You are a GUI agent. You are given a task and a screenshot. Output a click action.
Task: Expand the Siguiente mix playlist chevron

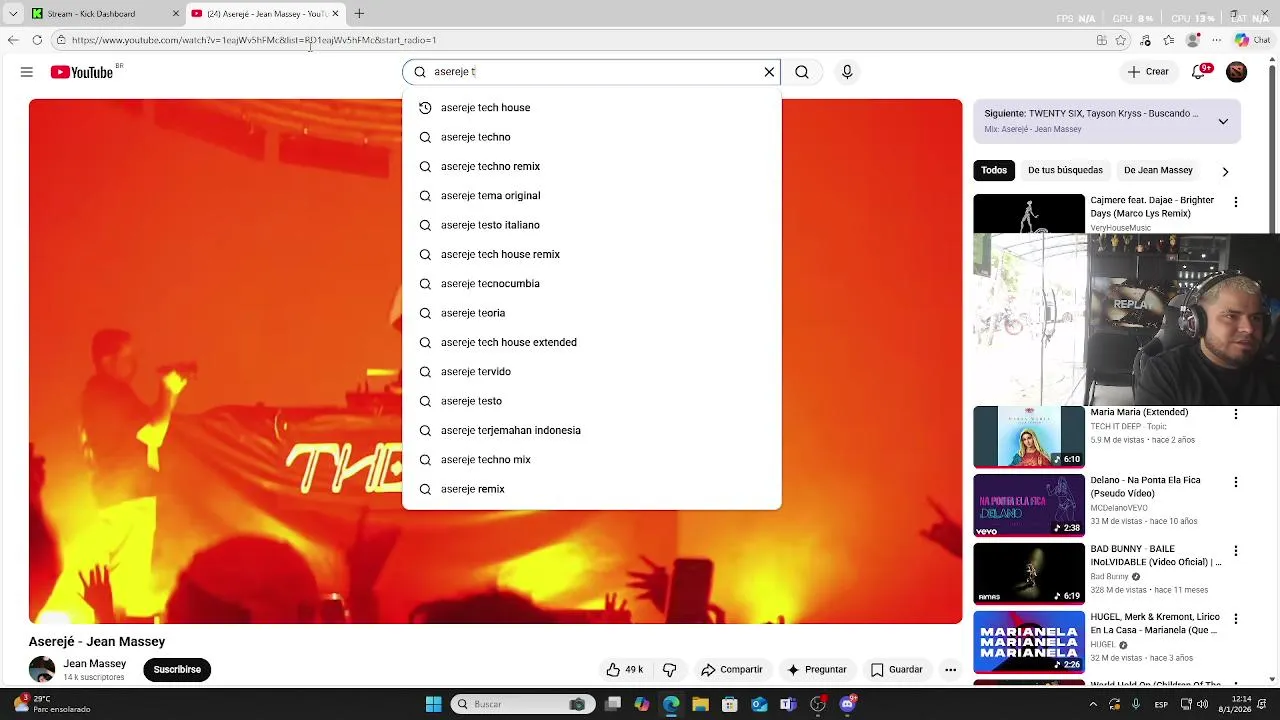point(1223,121)
